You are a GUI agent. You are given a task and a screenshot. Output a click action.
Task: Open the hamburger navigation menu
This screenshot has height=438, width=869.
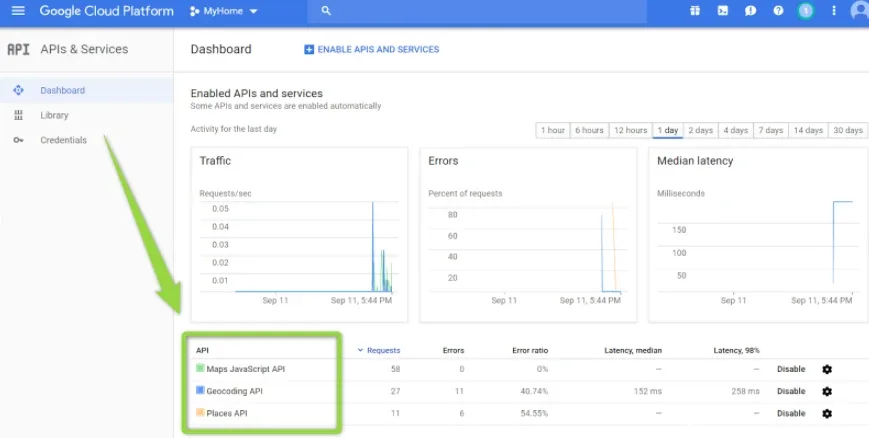pos(18,11)
